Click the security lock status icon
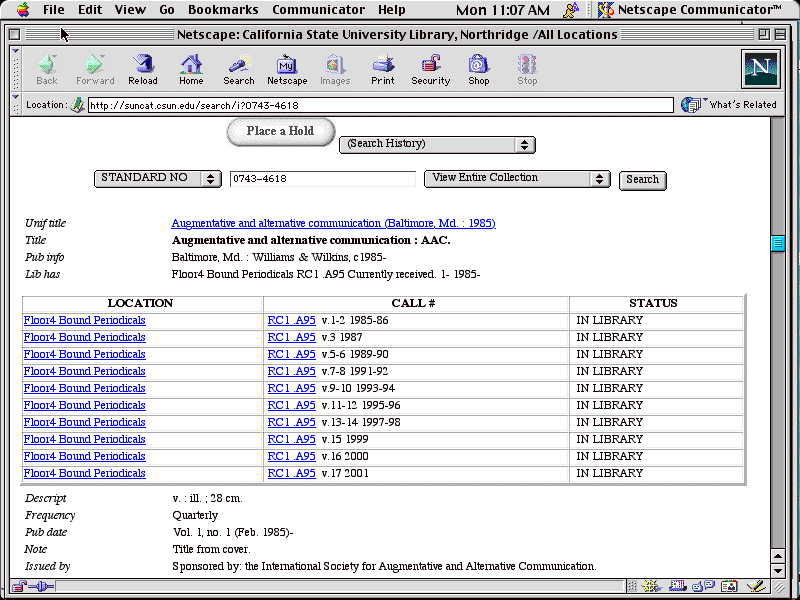This screenshot has height=600, width=800. (19, 587)
